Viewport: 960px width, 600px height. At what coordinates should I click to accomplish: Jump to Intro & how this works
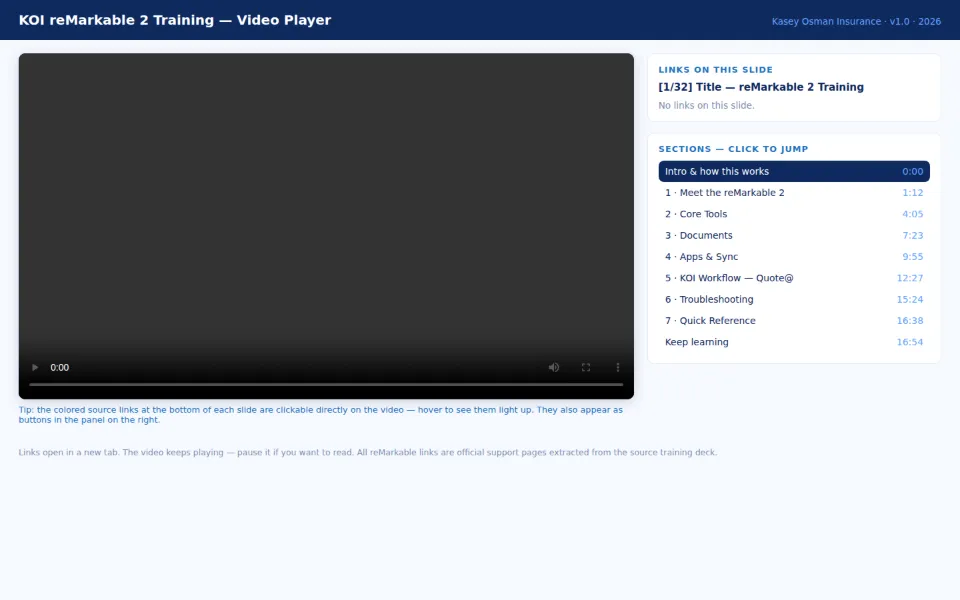794,171
